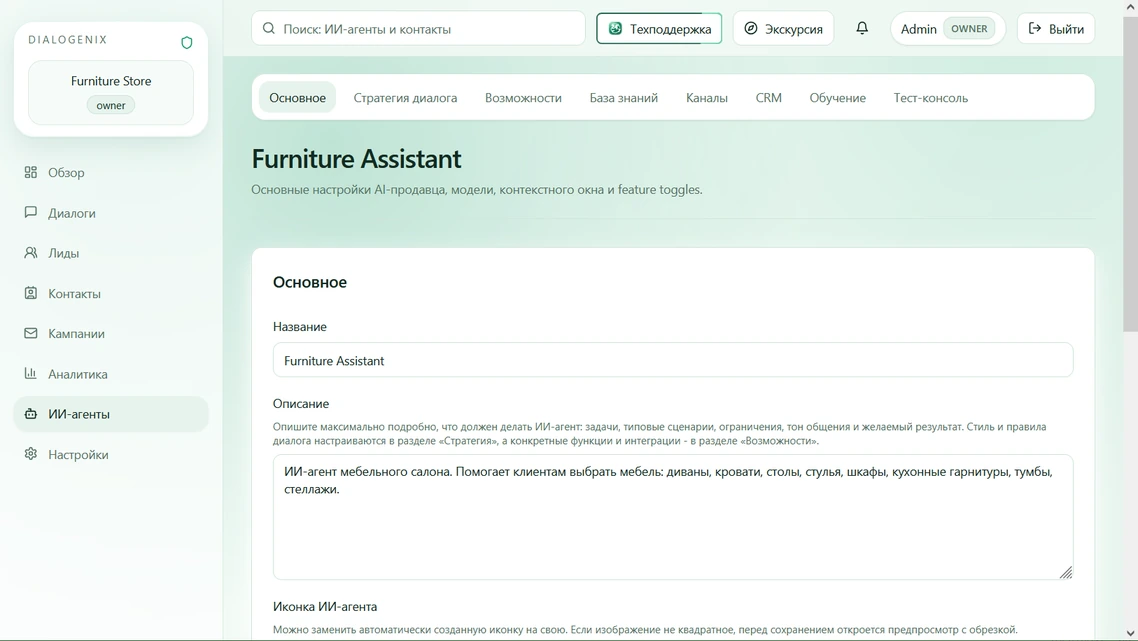Select the Основное tab
The width and height of the screenshot is (1138, 641).
coord(298,98)
